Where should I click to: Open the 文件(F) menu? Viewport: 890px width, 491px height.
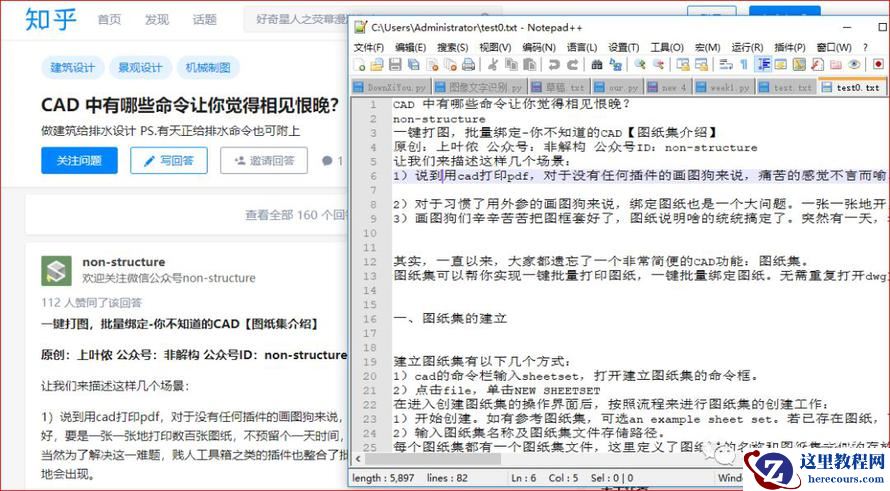pos(368,47)
